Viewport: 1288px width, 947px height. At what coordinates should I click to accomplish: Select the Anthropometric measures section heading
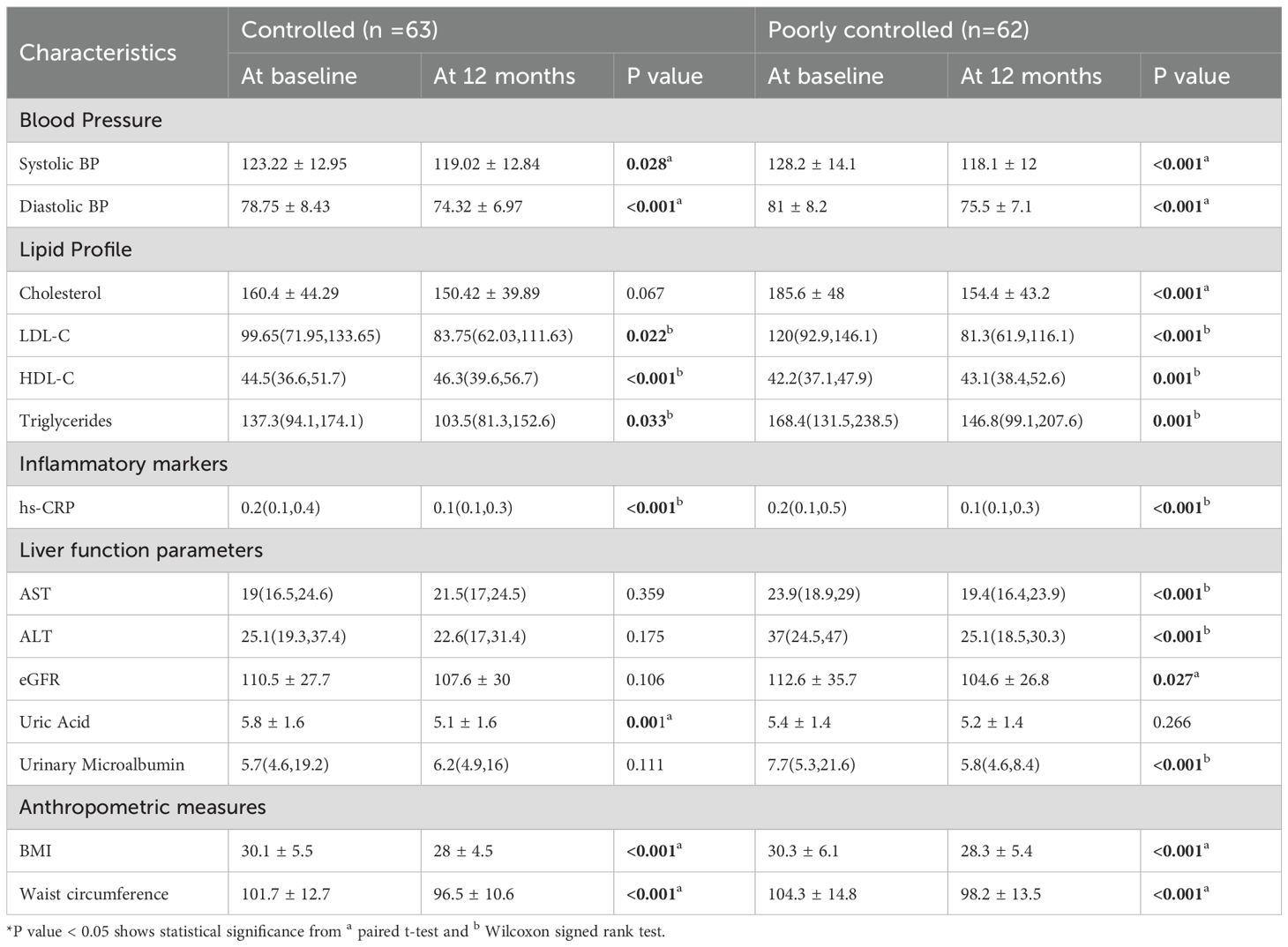click(x=143, y=807)
